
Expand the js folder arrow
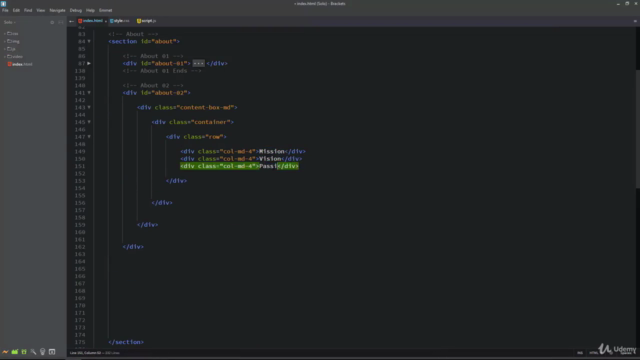(4, 49)
